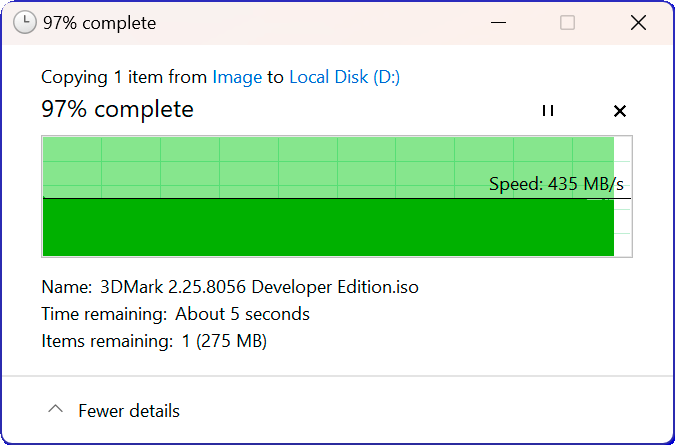Close the copy dialog window
675x445 pixels.
(638, 22)
